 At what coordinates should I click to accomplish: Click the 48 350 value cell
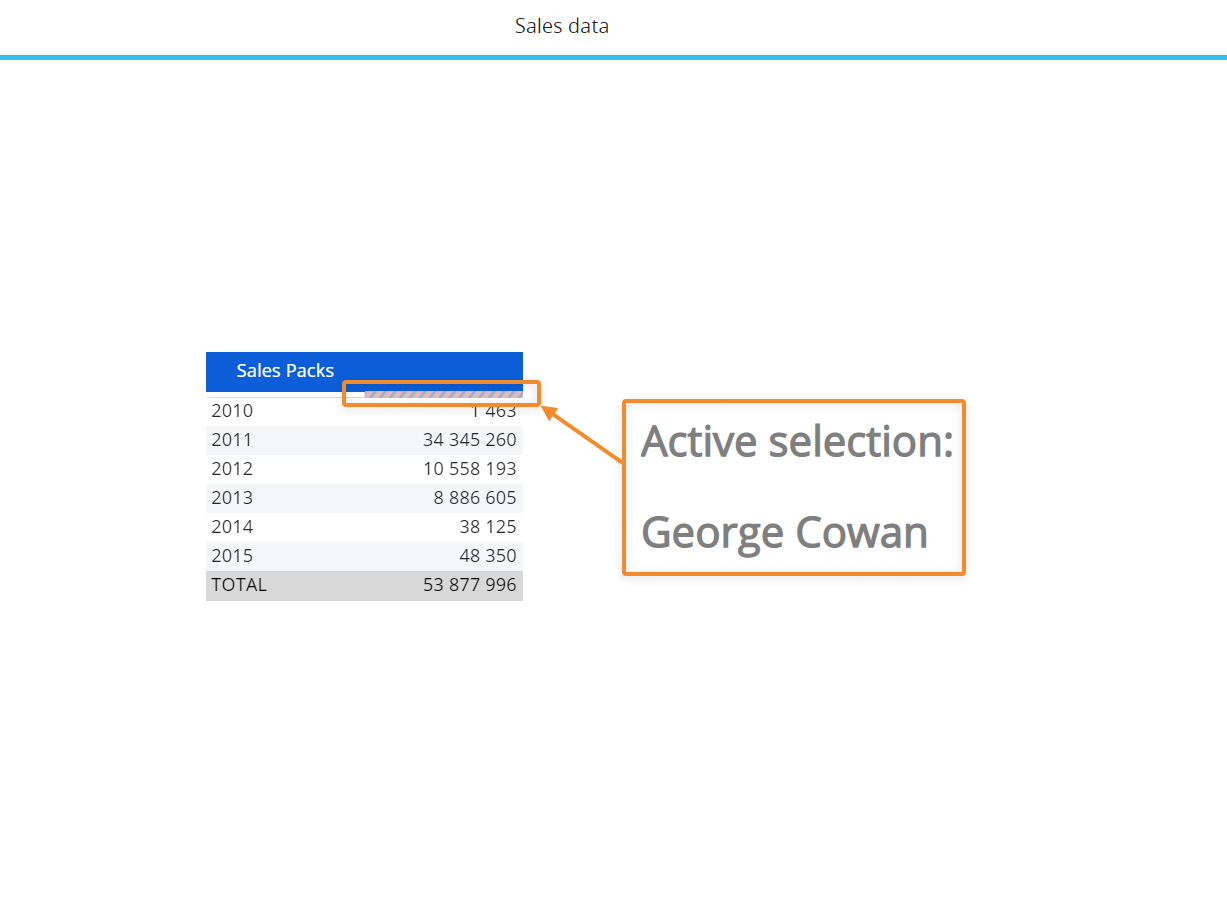pos(488,556)
